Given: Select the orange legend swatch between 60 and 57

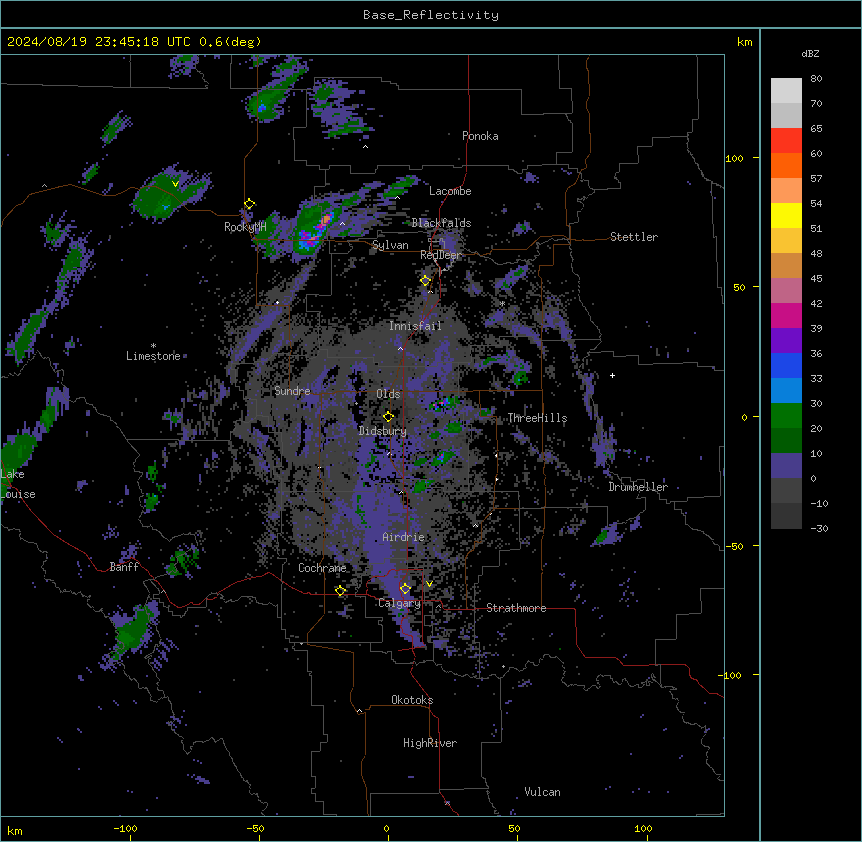Looking at the screenshot, I should (786, 165).
